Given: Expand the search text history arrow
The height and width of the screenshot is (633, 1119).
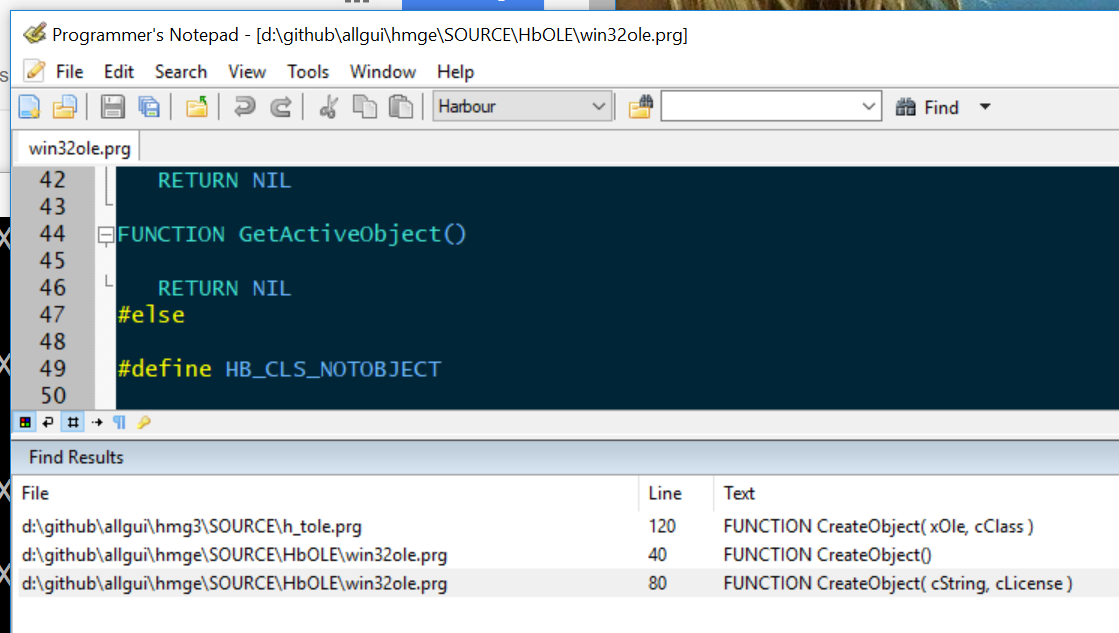Looking at the screenshot, I should coord(869,106).
